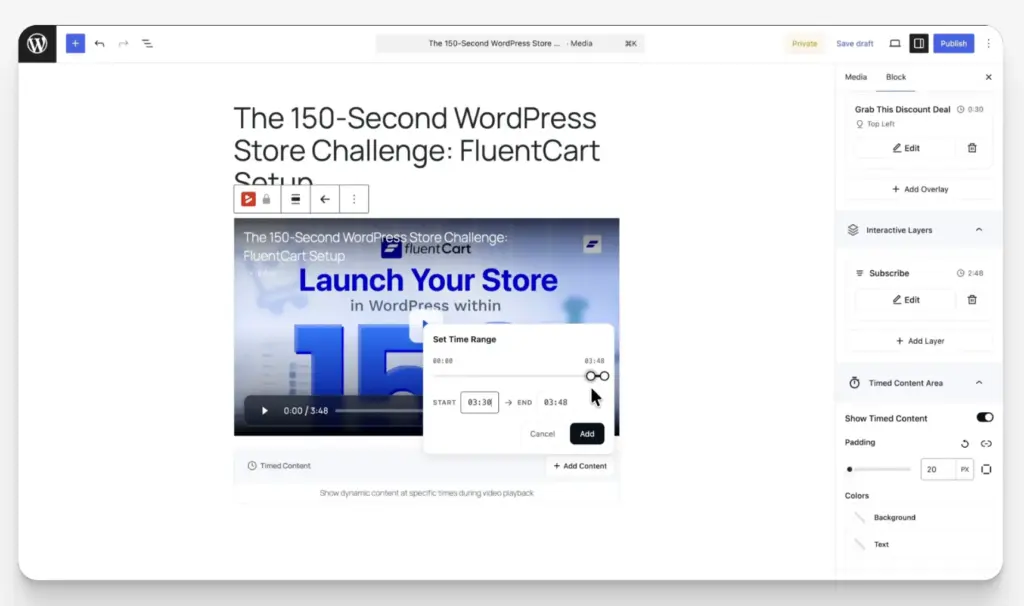Click the red video block type icon

(248, 199)
